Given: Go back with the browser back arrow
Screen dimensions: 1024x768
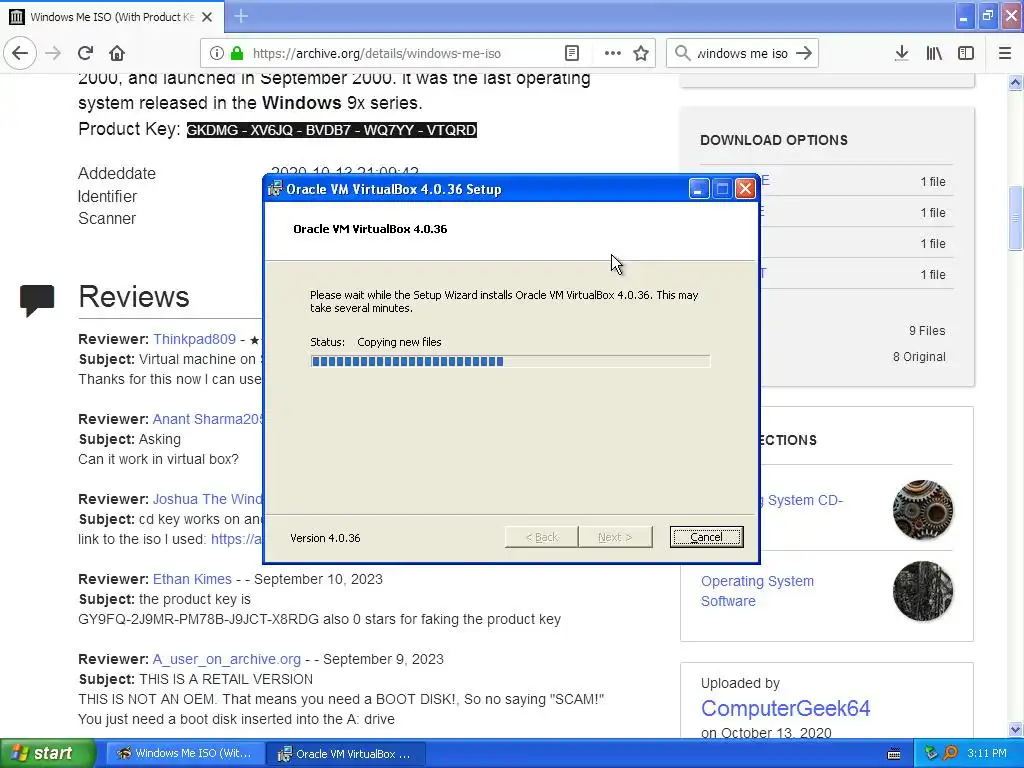Looking at the screenshot, I should click(x=20, y=53).
